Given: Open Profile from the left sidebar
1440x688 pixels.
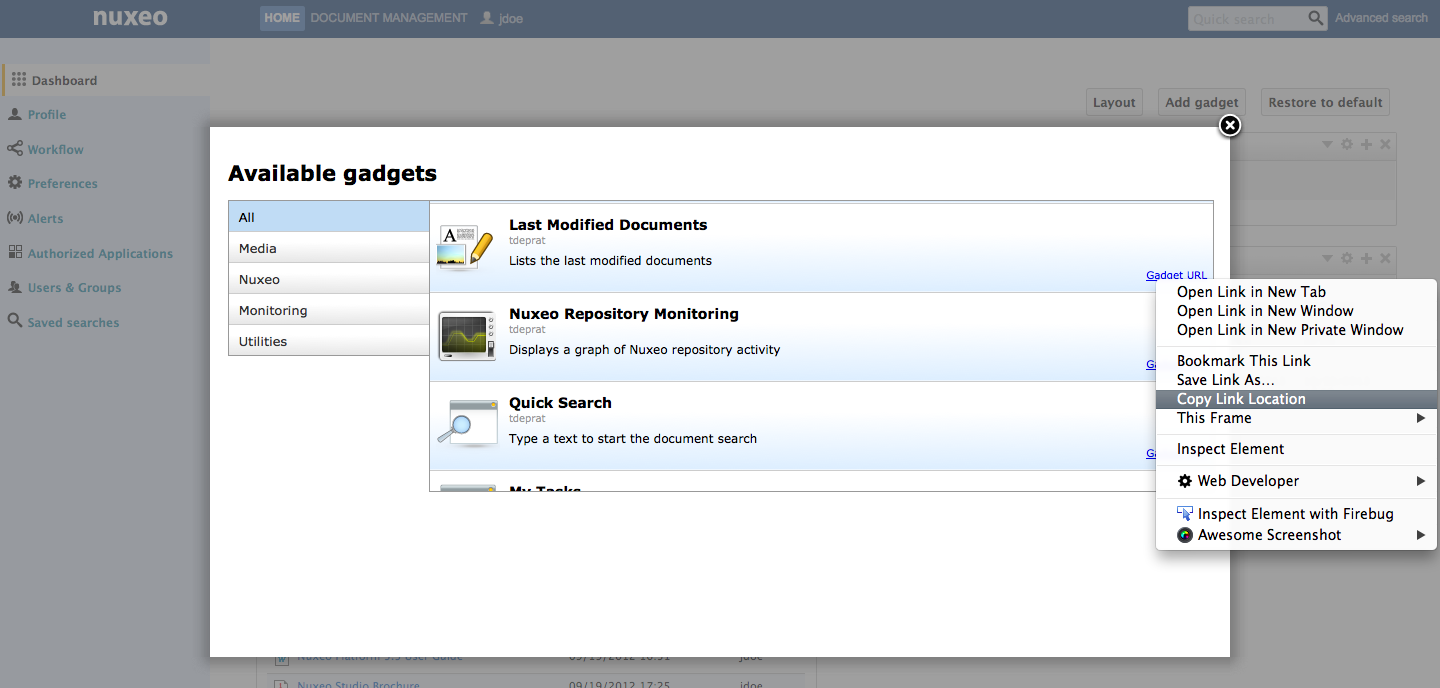Looking at the screenshot, I should [x=46, y=115].
